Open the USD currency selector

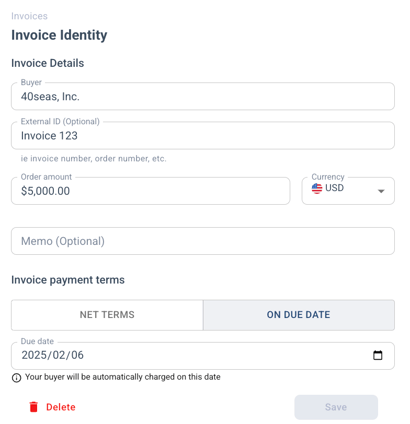(x=348, y=191)
